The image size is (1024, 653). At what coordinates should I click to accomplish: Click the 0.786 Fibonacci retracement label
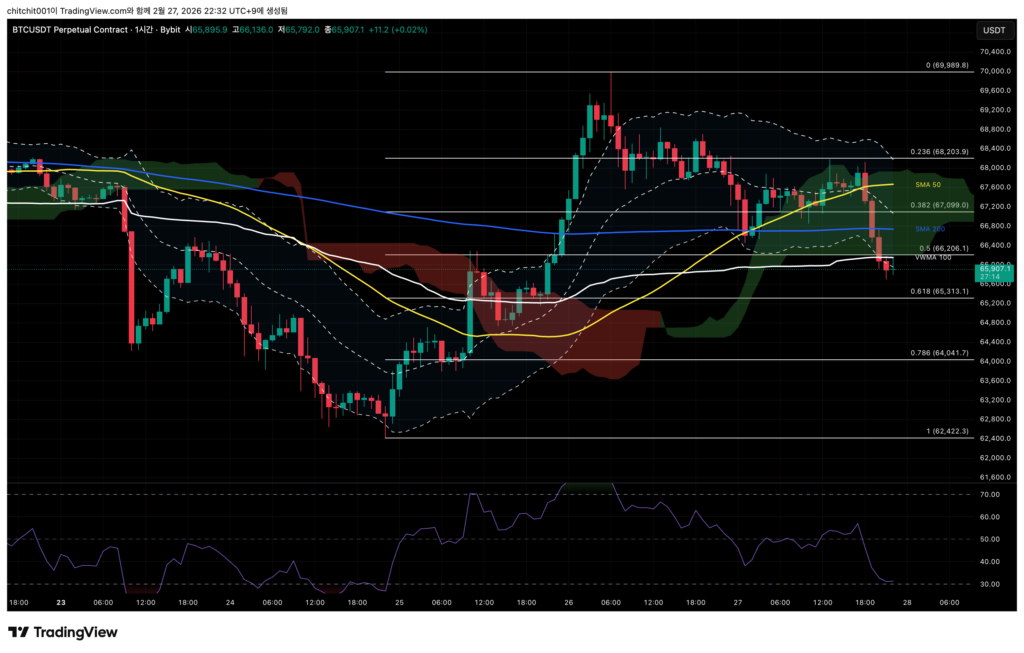coord(940,353)
